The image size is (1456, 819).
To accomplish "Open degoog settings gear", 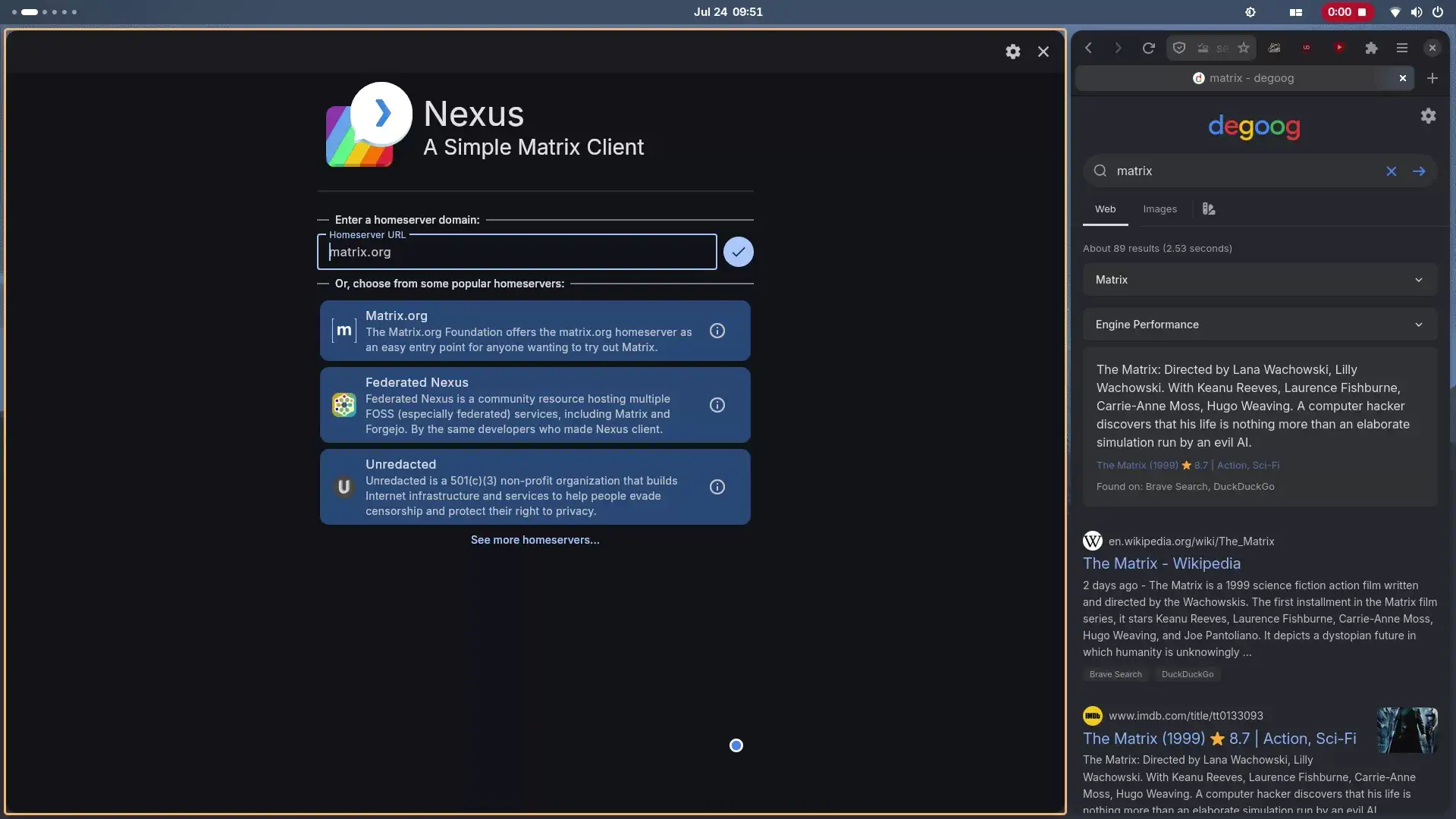I will click(1429, 116).
